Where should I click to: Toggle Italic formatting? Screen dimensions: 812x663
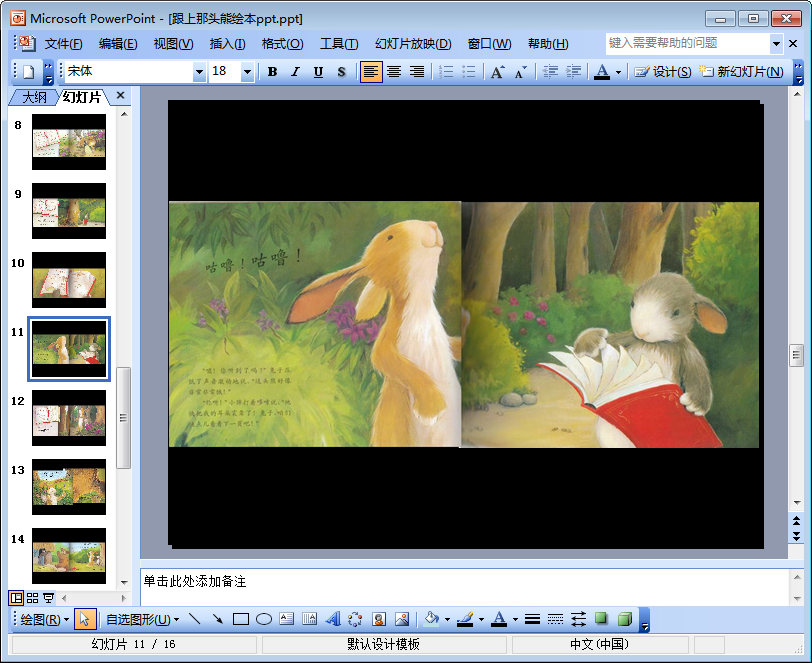(x=295, y=71)
